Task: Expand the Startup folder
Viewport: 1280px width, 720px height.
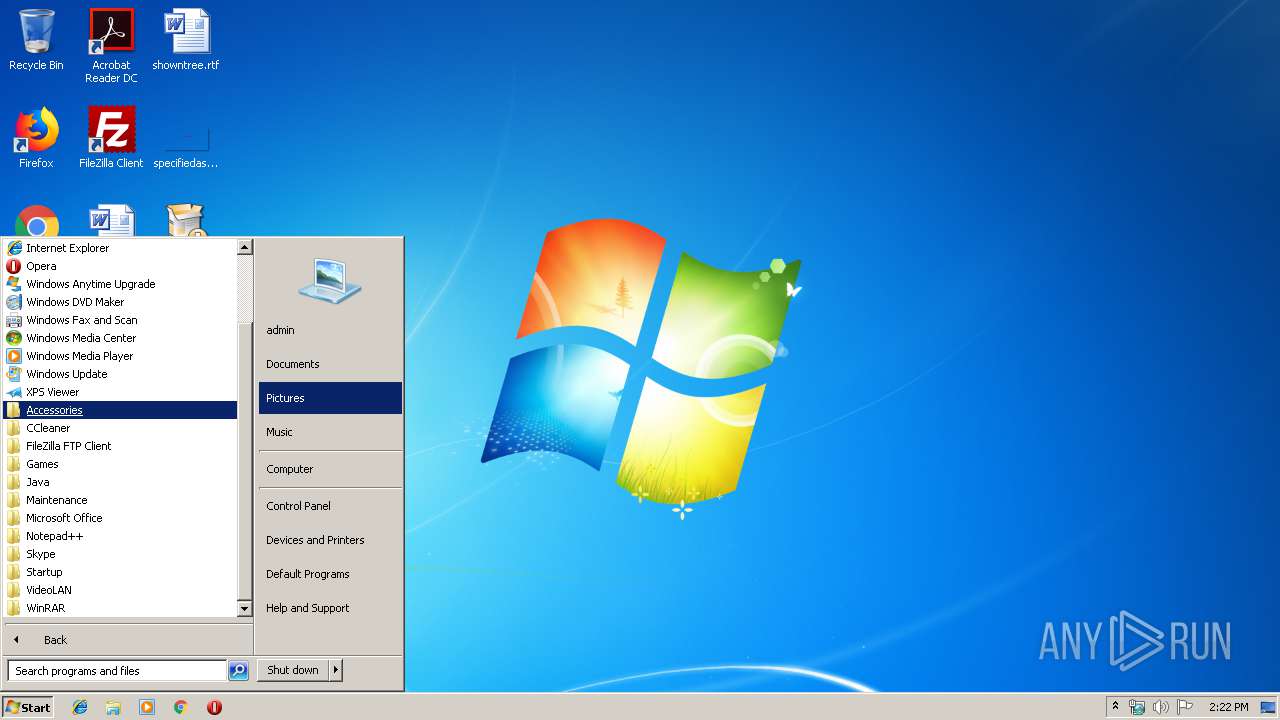Action: [120, 572]
